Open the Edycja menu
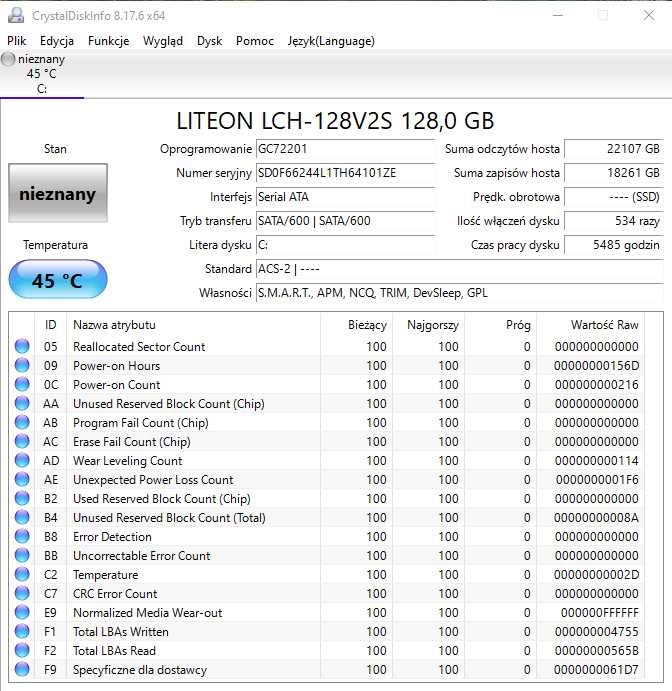 (57, 41)
